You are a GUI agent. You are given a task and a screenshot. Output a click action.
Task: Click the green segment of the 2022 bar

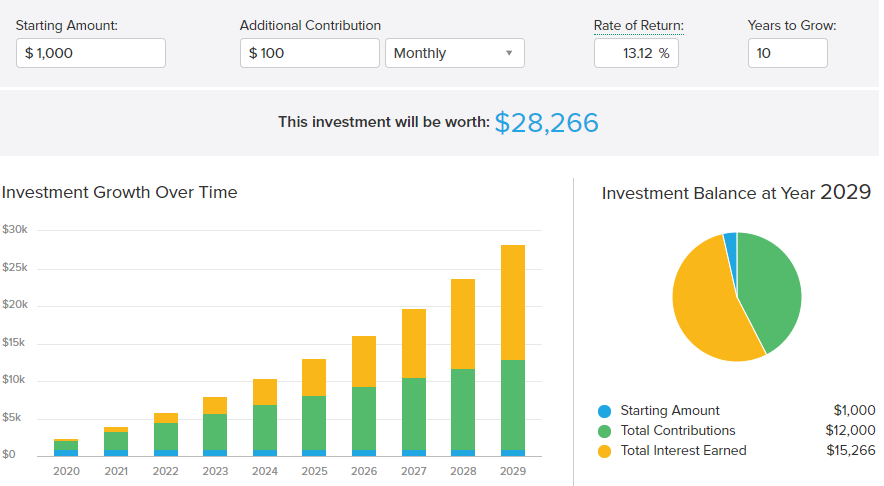(x=166, y=436)
